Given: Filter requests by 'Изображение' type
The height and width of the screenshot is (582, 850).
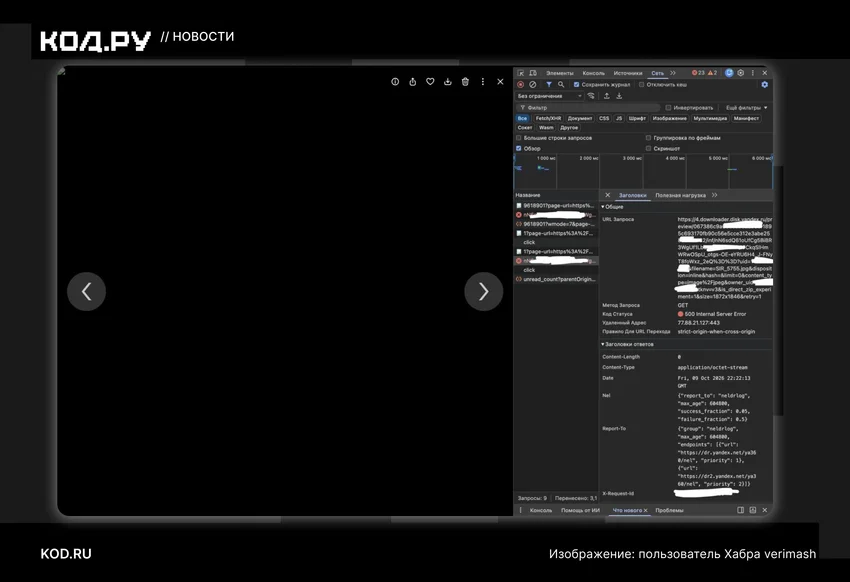Looking at the screenshot, I should click(669, 118).
